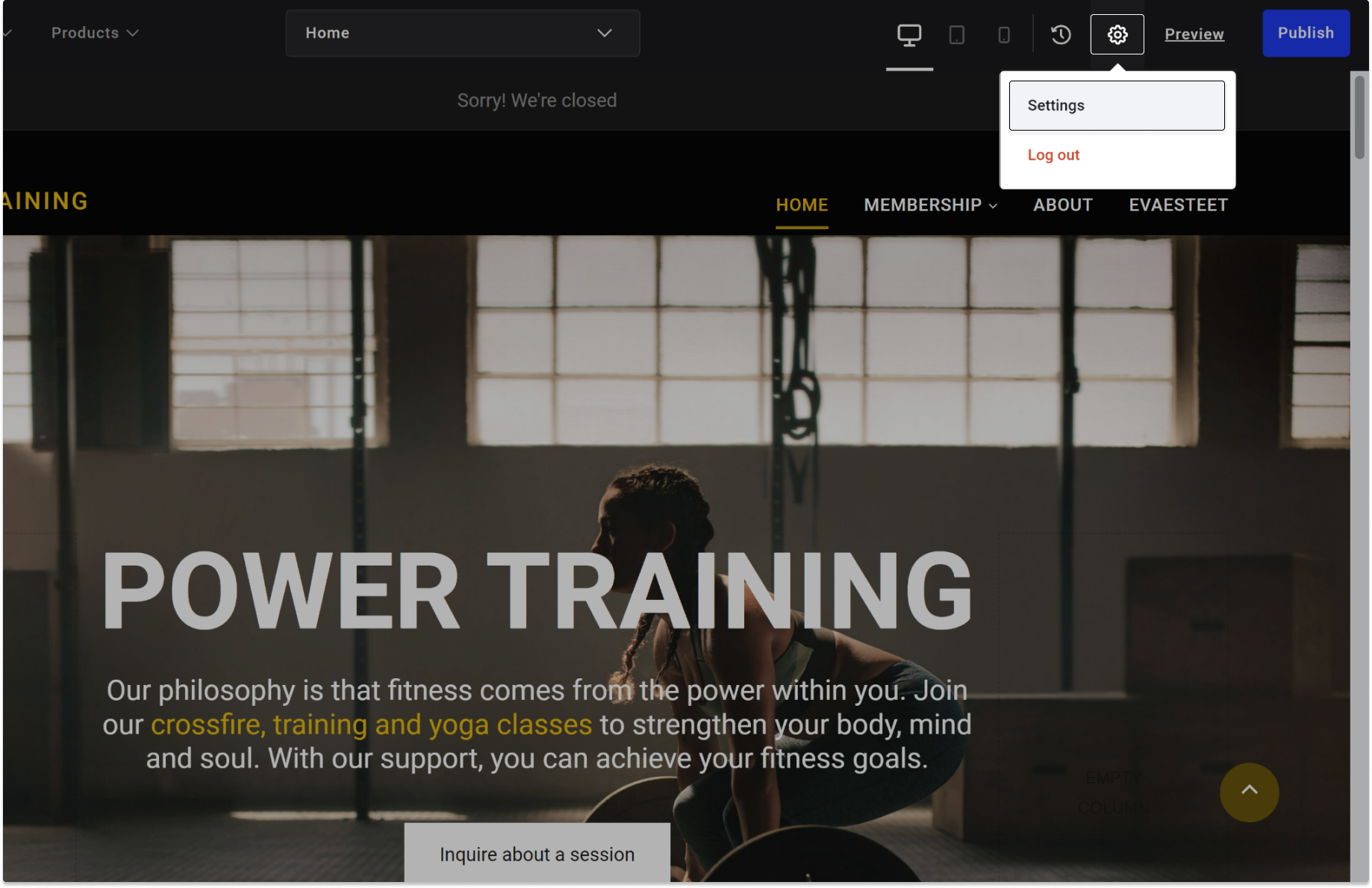Image resolution: width=1372 pixels, height=888 pixels.
Task: Switch to desktop view icon
Action: [x=909, y=34]
